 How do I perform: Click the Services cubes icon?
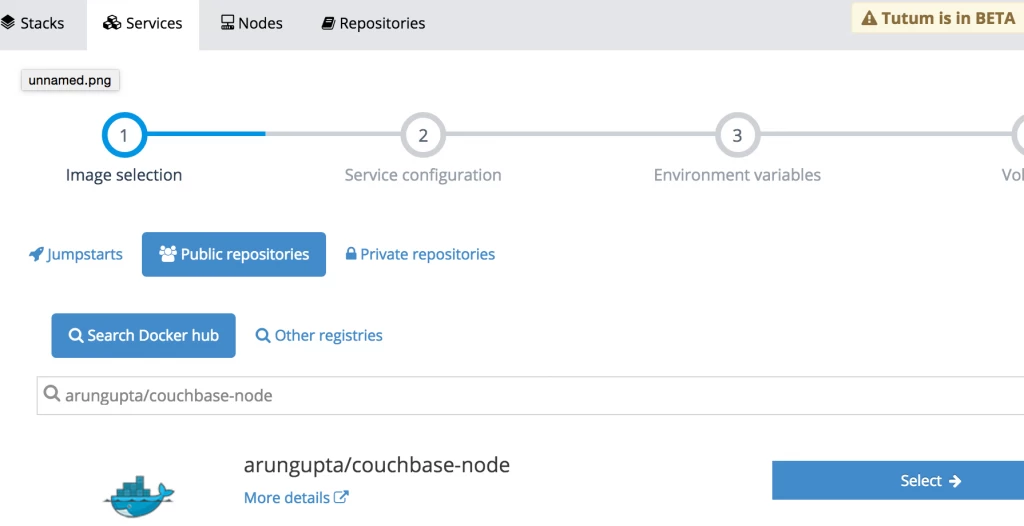tap(112, 23)
